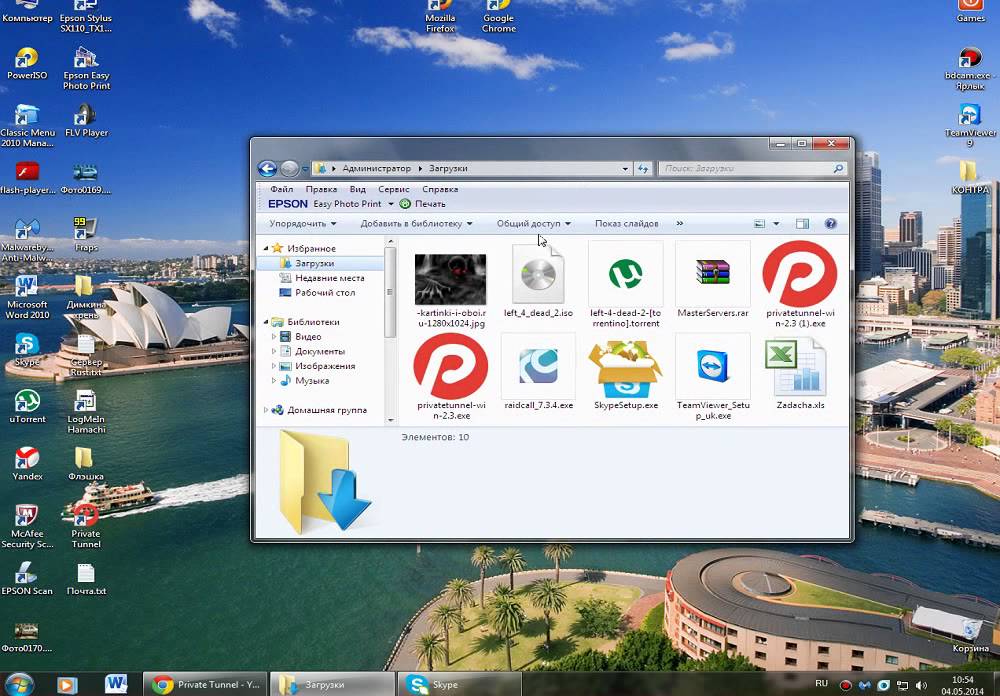Viewport: 1000px width, 696px height.
Task: Select the left-4-dead-2 torrent file
Action: click(x=625, y=285)
